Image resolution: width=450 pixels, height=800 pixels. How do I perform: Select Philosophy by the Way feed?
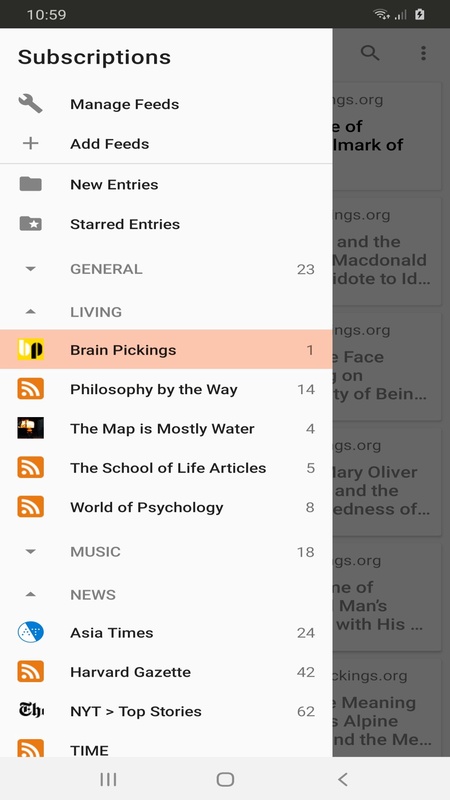tap(166, 389)
